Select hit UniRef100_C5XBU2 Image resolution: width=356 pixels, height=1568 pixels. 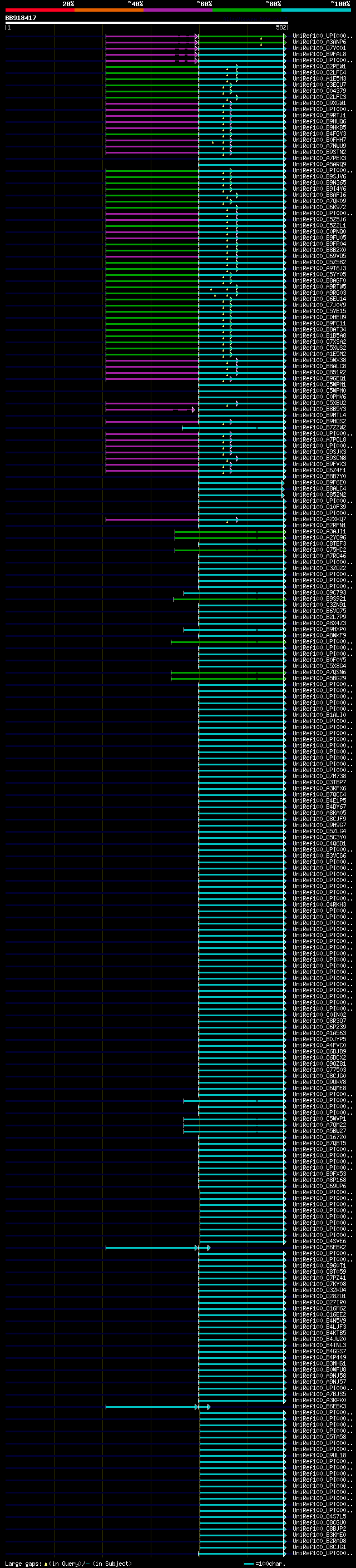[x=319, y=403]
